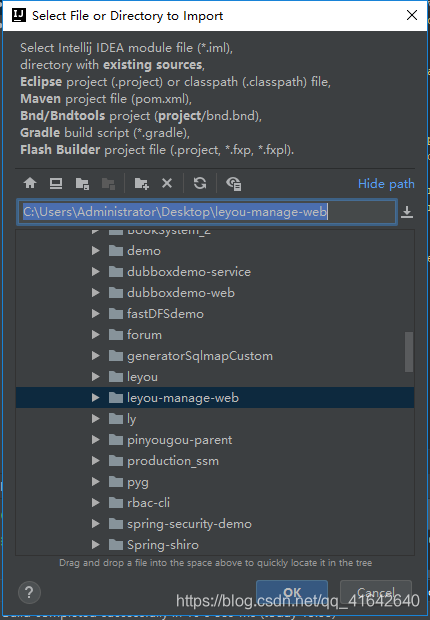Delete selected item with X icon

(x=167, y=183)
